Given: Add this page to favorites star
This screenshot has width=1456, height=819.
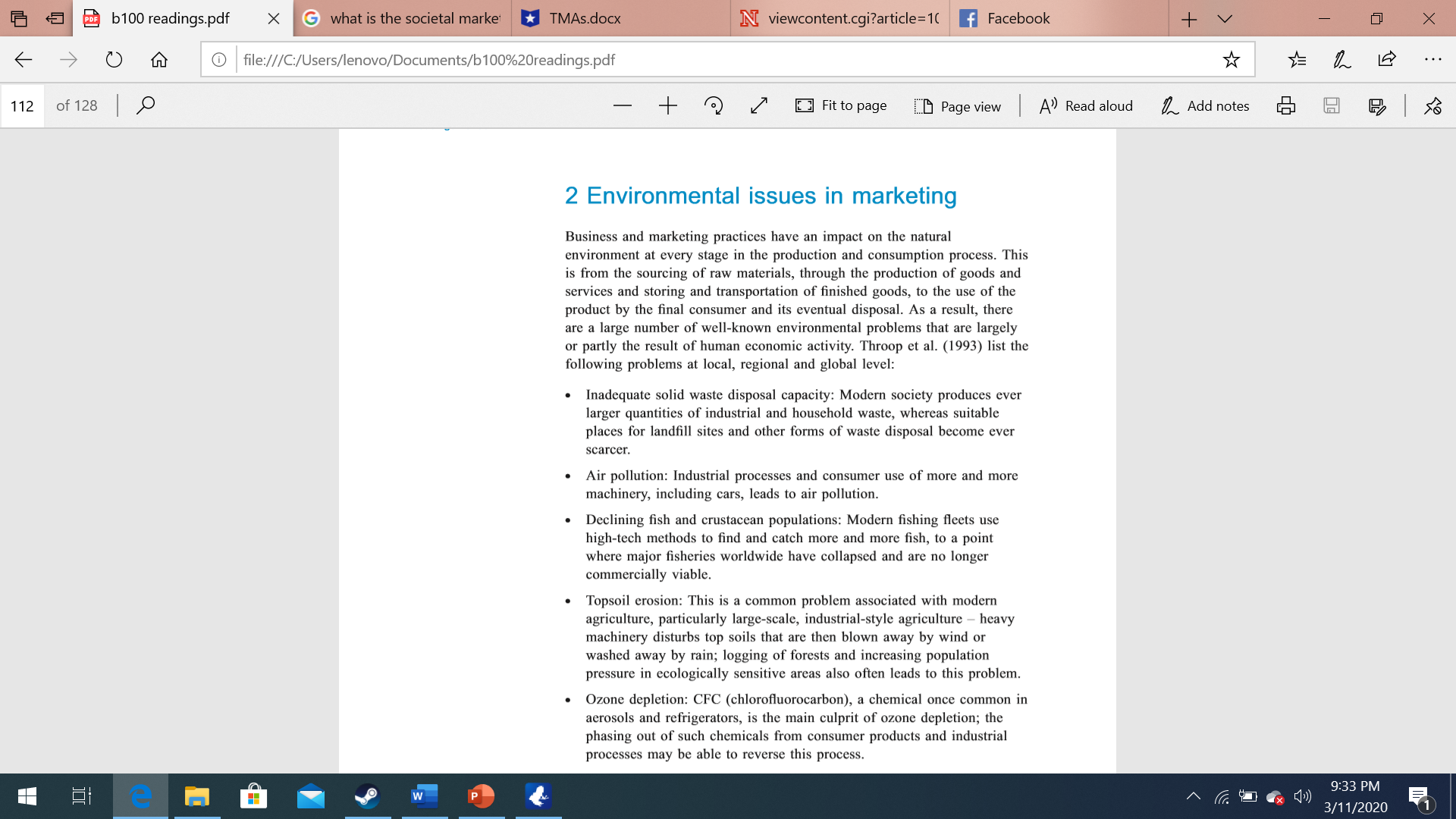Looking at the screenshot, I should coord(1232,60).
